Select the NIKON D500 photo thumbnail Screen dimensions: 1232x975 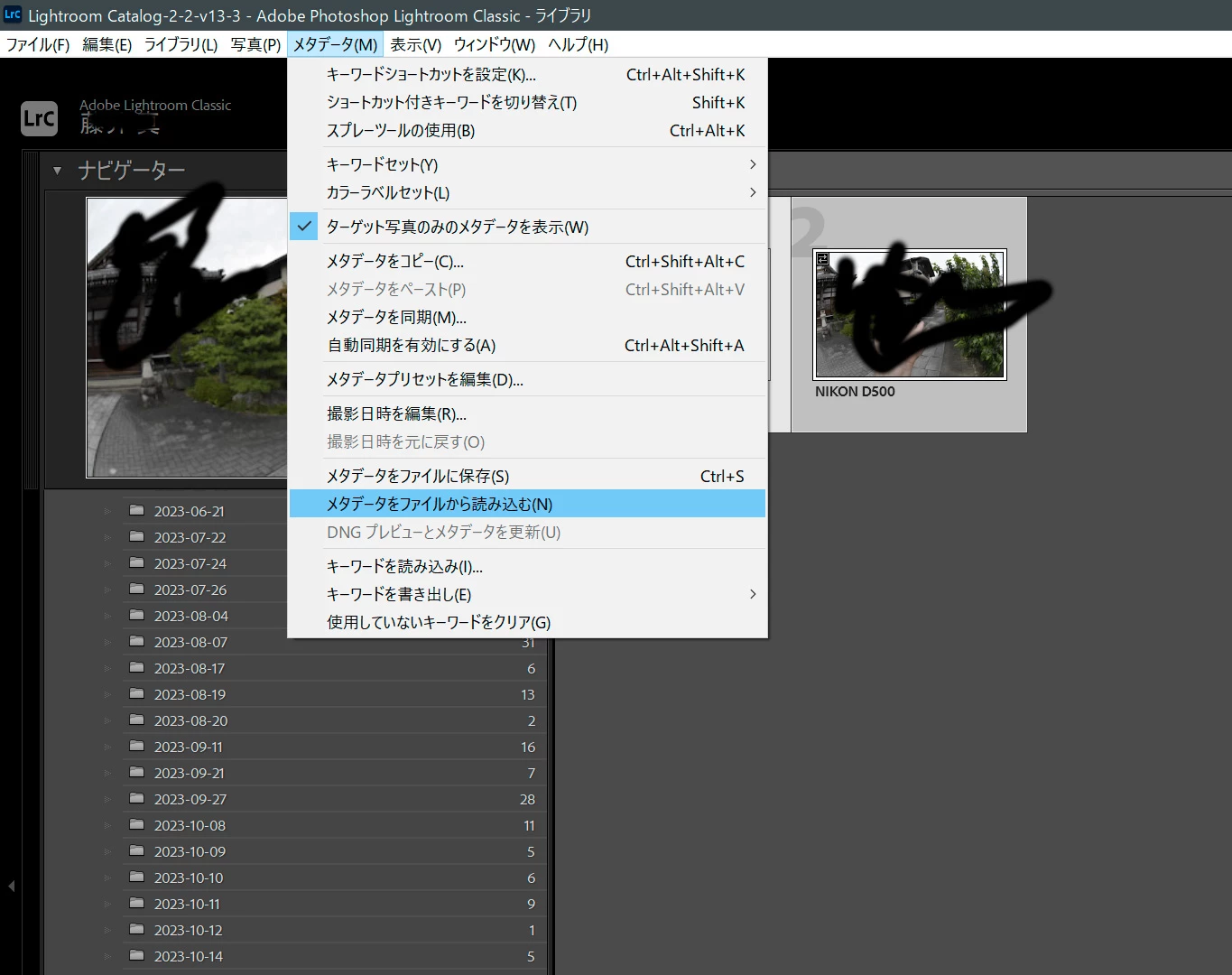(x=910, y=314)
